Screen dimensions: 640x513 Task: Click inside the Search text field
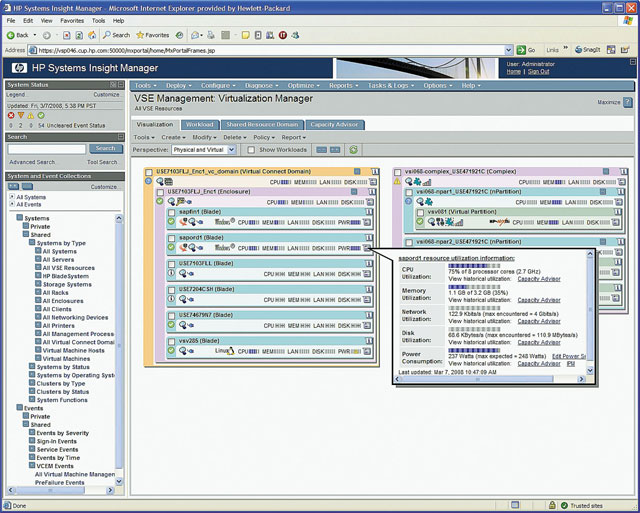[x=47, y=149]
